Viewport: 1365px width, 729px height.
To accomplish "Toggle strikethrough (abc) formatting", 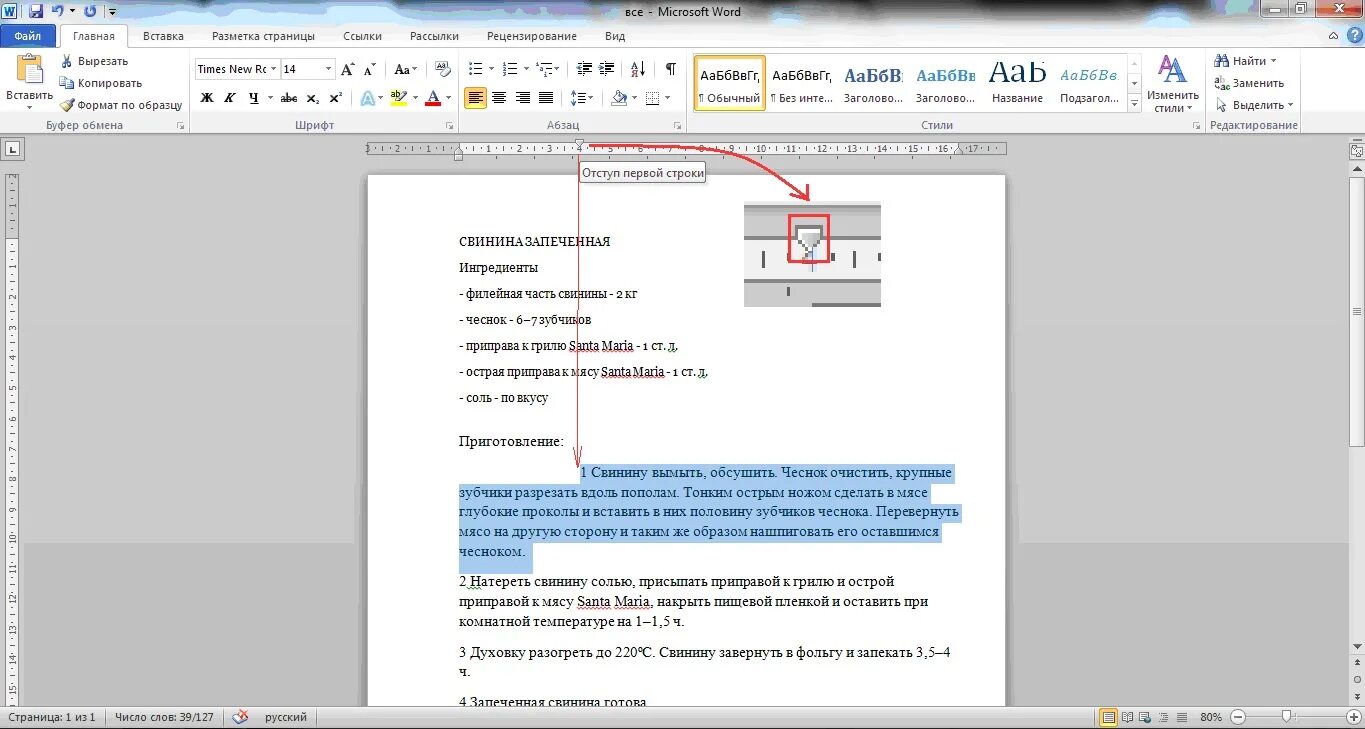I will 289,98.
